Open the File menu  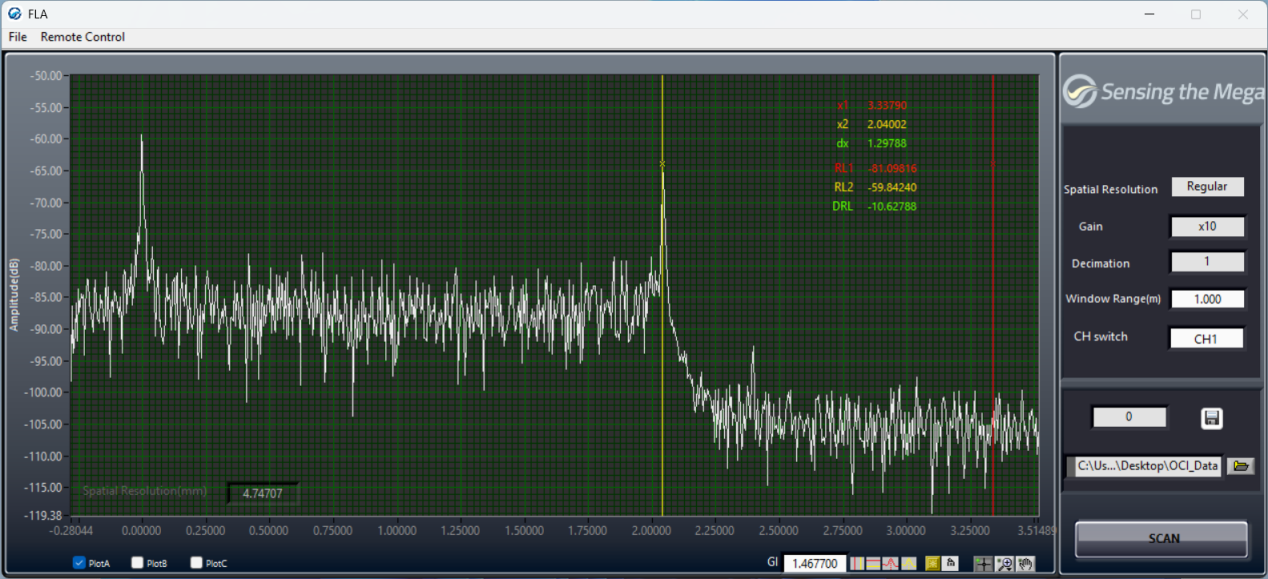pyautogui.click(x=18, y=37)
